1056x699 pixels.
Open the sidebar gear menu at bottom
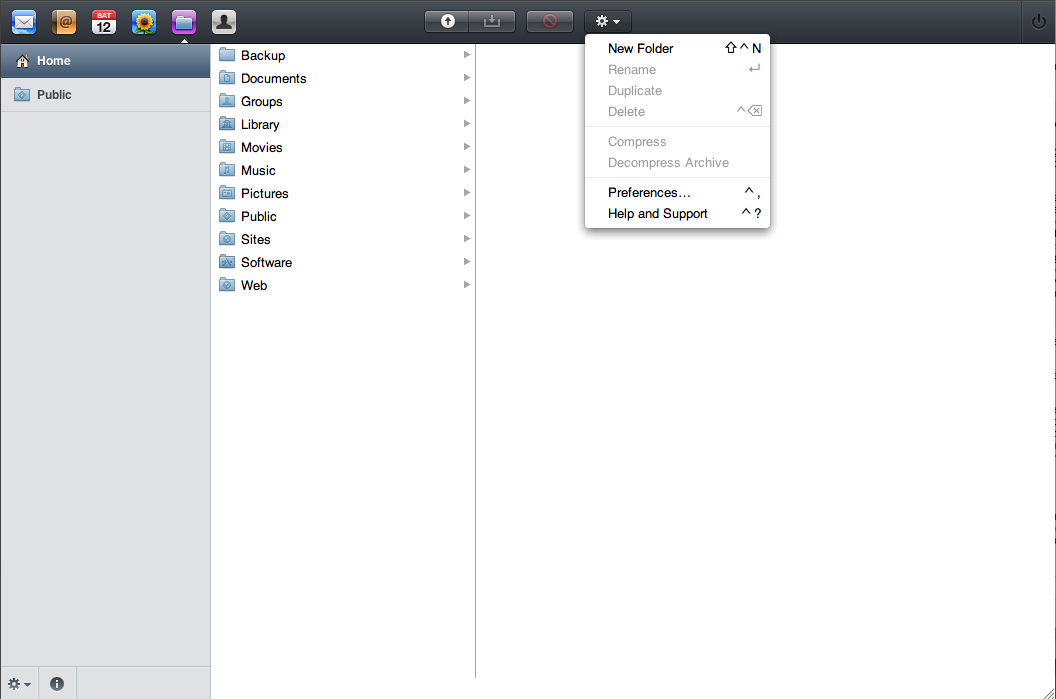pyautogui.click(x=19, y=684)
